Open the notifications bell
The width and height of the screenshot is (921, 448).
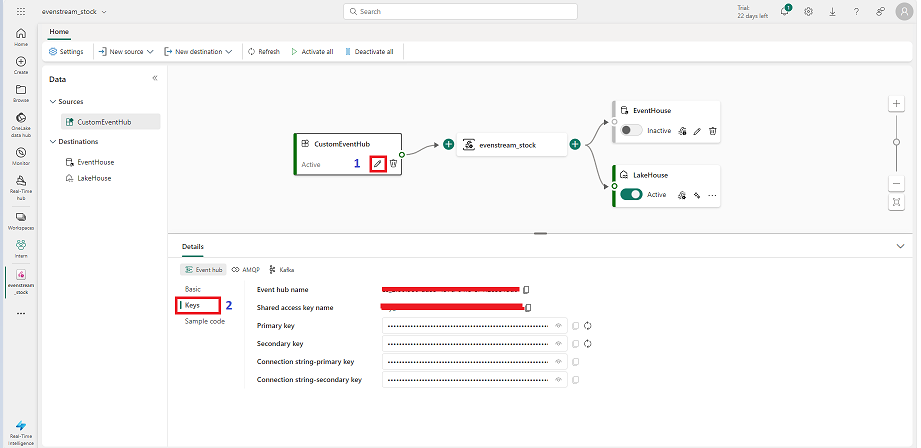click(x=784, y=12)
